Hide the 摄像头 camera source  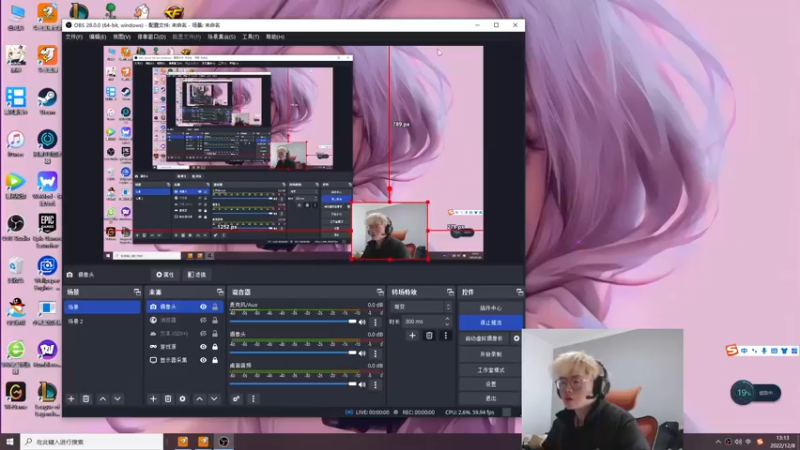(x=203, y=307)
